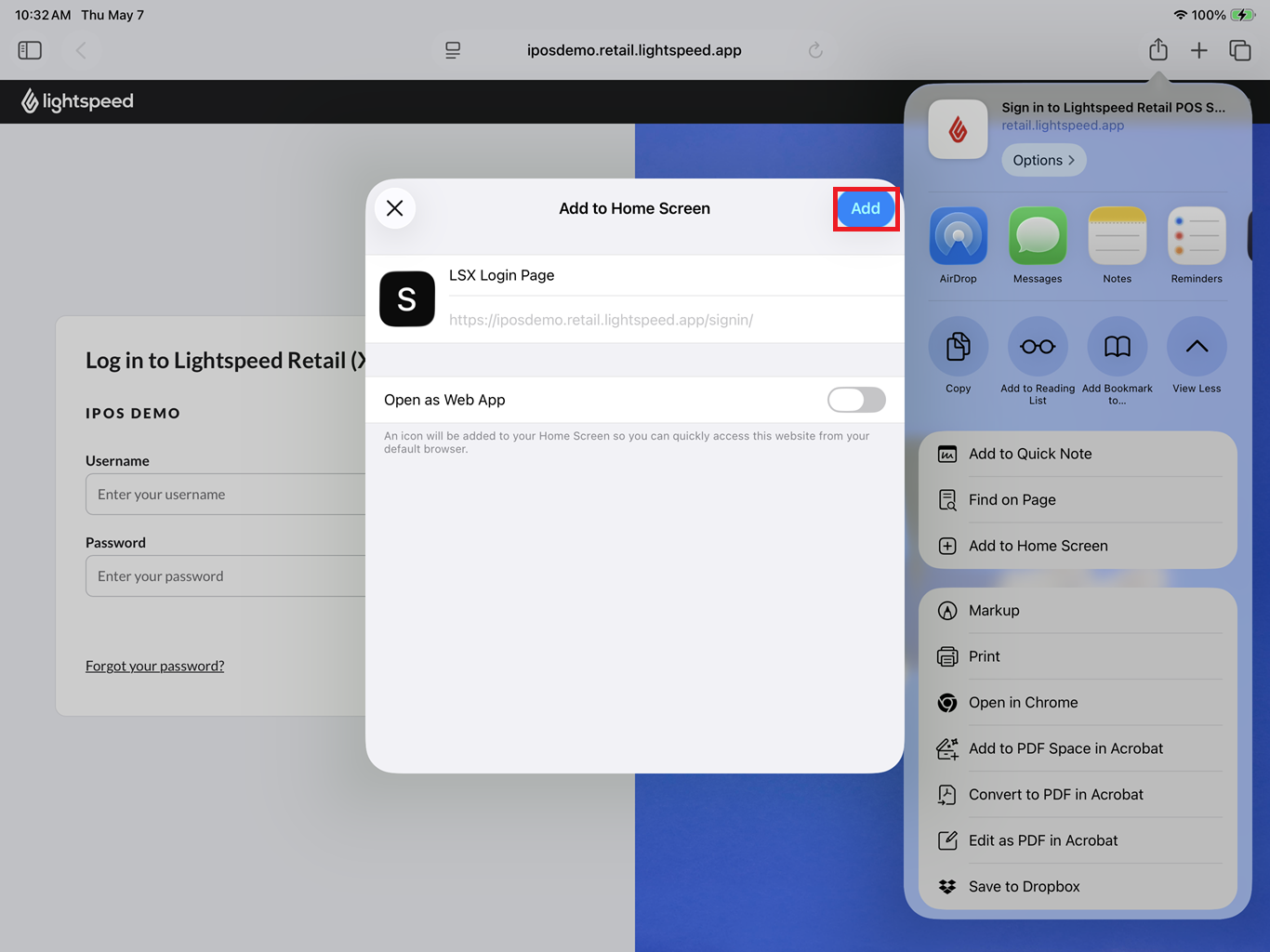Select Edit as PDF in Acrobat
The width and height of the screenshot is (1270, 952).
tap(1078, 840)
